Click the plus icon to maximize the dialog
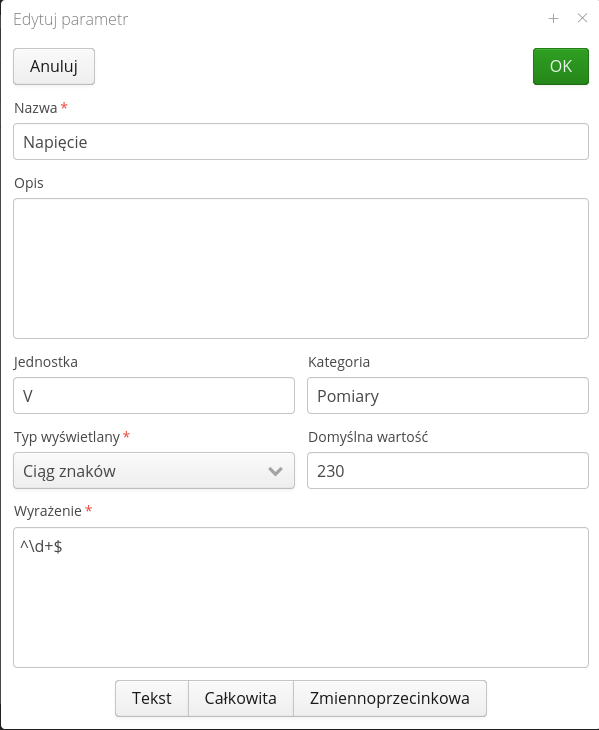Viewport: 599px width, 730px height. (553, 19)
